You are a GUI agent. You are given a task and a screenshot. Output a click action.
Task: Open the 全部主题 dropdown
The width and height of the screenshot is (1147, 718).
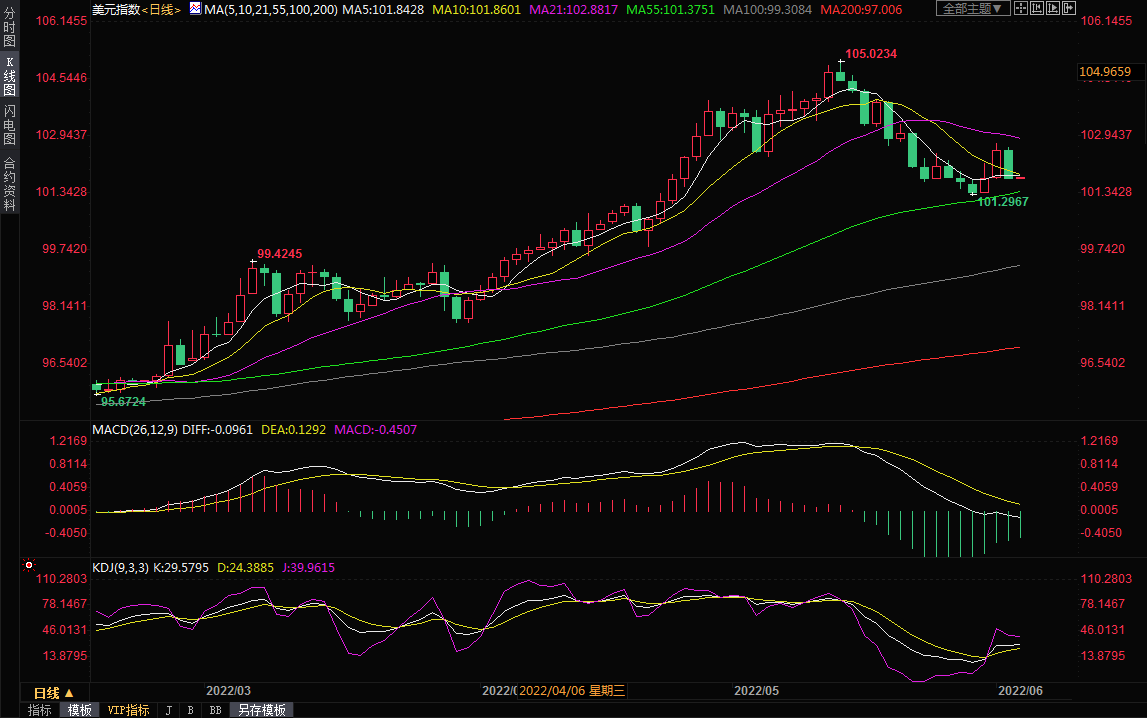click(973, 9)
